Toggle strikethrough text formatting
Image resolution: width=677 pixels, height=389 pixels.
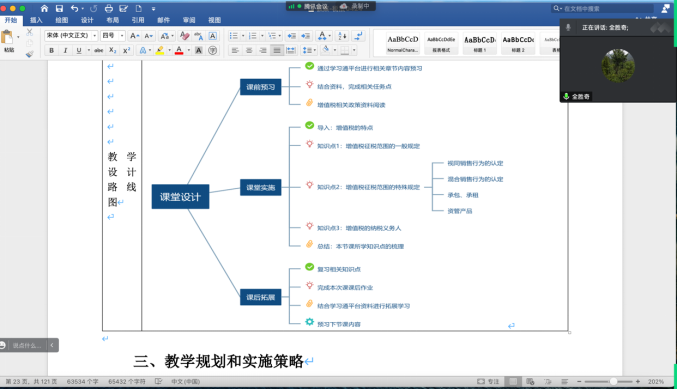coord(98,51)
